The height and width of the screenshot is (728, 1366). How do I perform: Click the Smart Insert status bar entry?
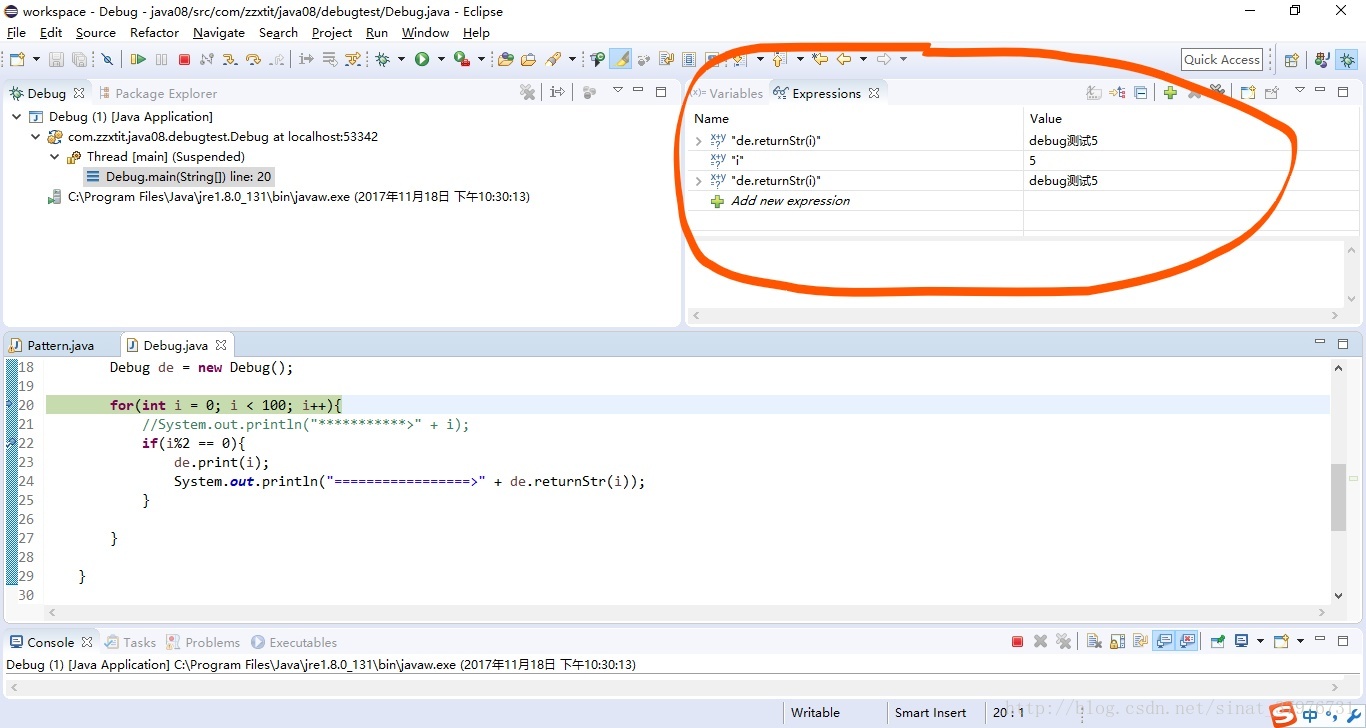[931, 713]
